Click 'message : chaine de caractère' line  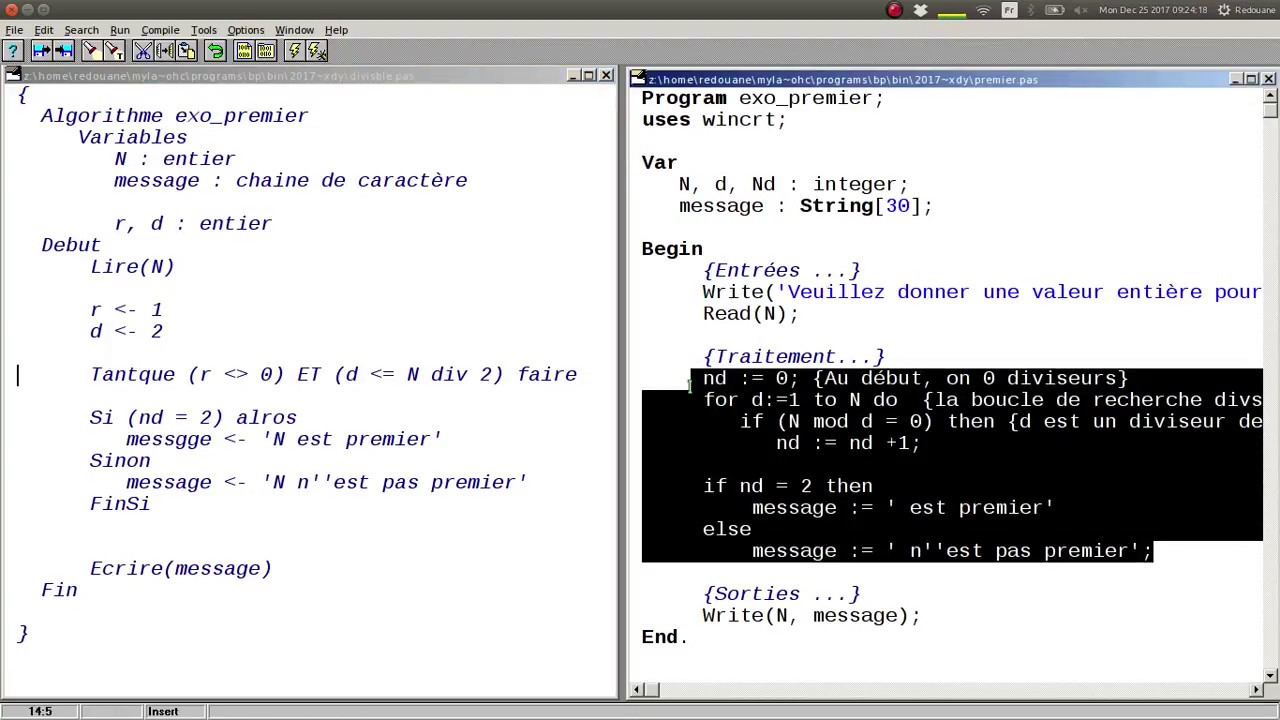click(x=290, y=181)
